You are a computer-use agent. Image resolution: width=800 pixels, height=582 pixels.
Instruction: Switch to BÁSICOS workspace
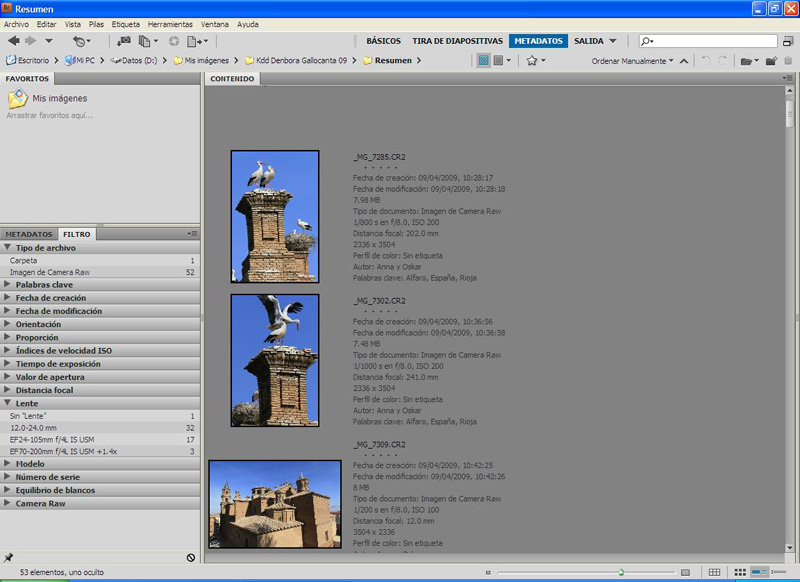point(384,41)
